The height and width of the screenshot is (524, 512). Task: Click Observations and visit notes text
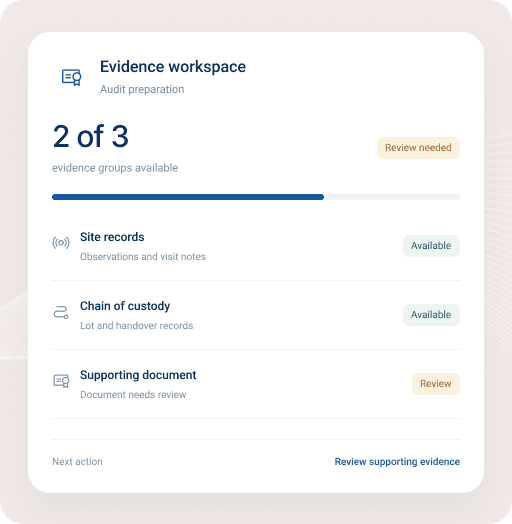point(143,257)
